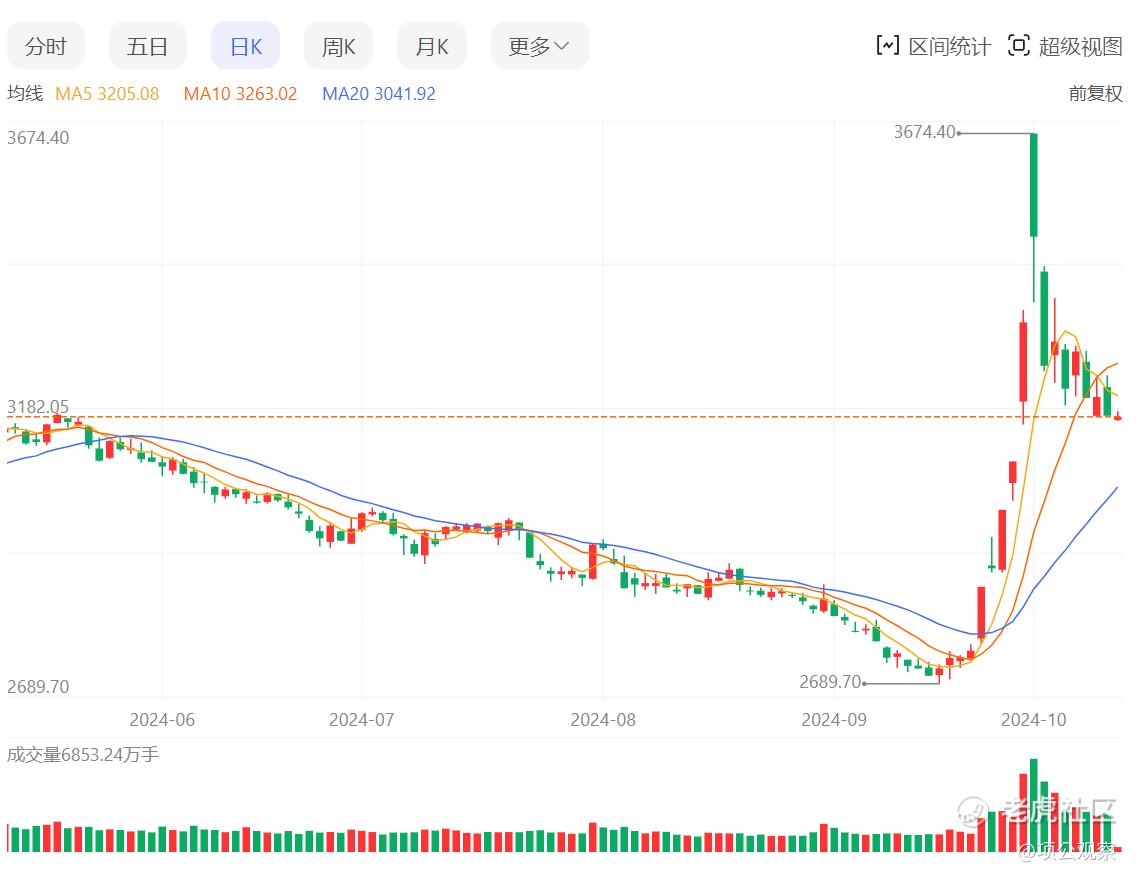Click the 3182.05 current price label
The image size is (1138, 877).
(x=38, y=407)
